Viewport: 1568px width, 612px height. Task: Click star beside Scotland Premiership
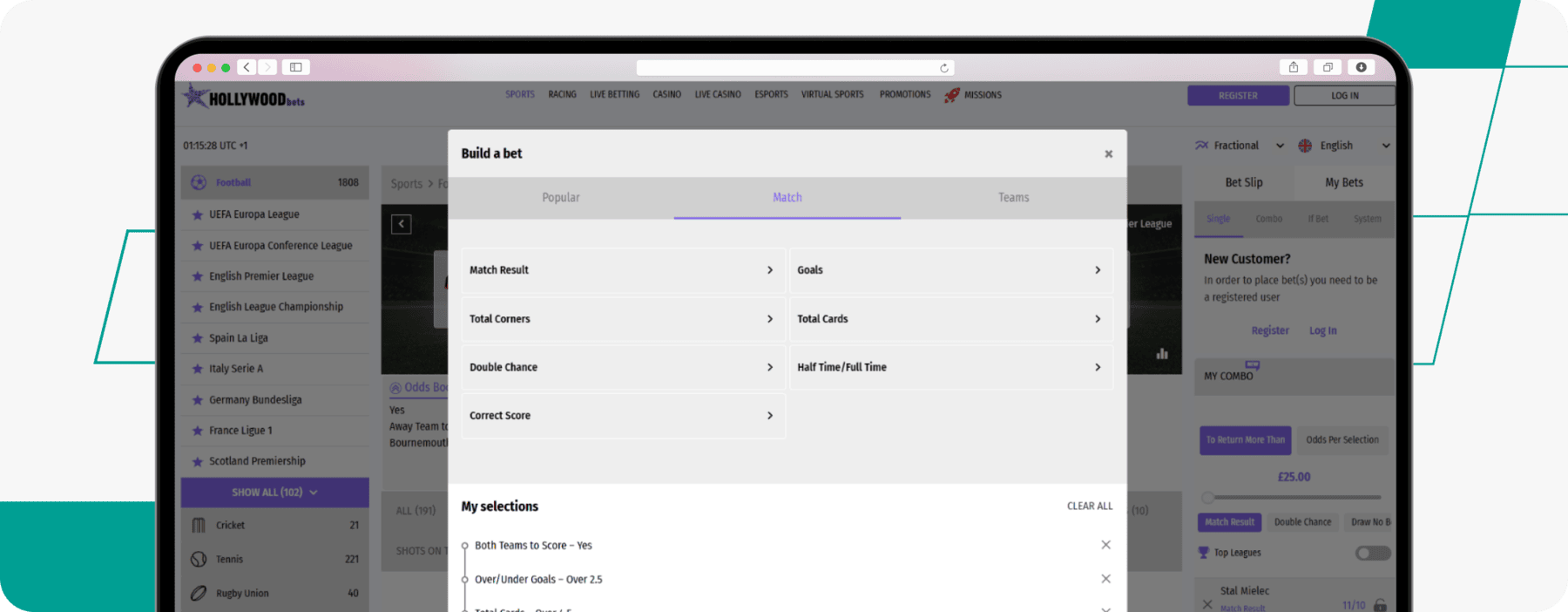point(198,461)
